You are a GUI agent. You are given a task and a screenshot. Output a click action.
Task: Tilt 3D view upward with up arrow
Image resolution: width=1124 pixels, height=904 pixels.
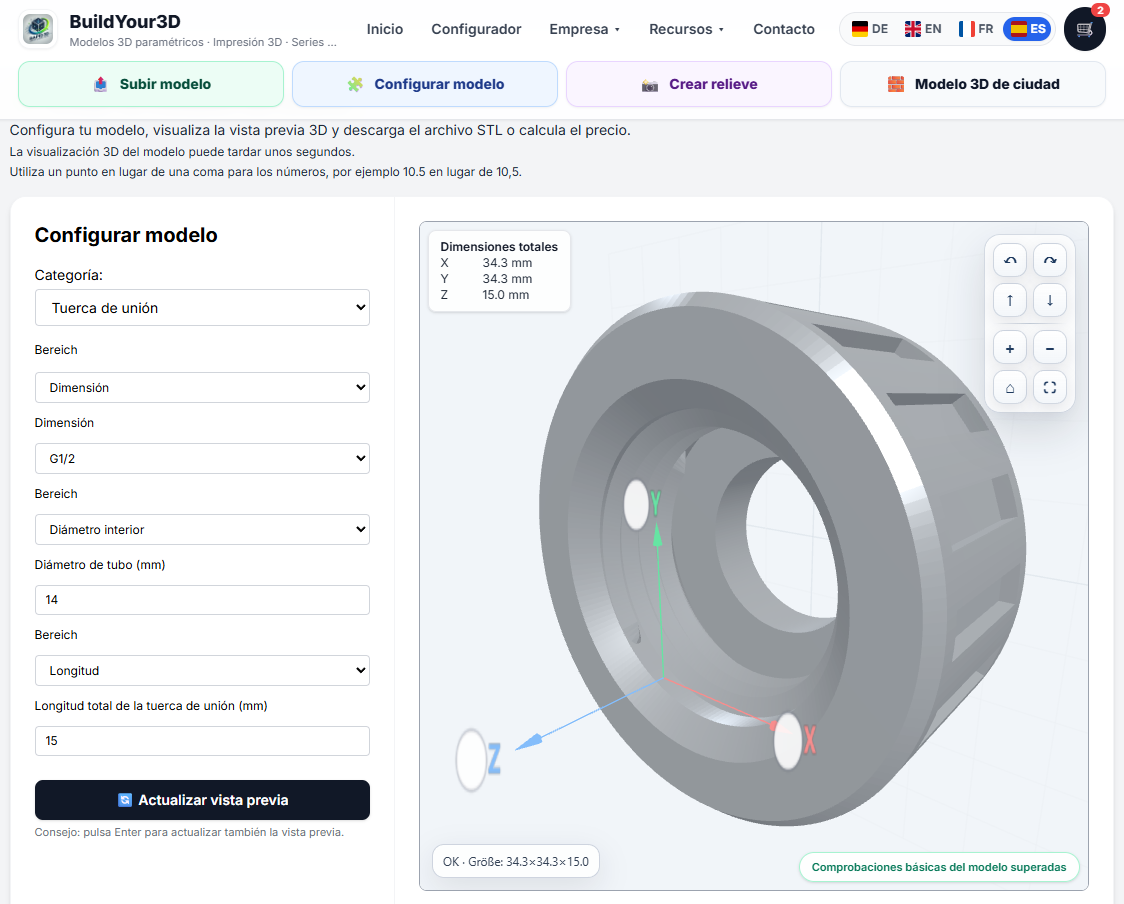point(1010,300)
